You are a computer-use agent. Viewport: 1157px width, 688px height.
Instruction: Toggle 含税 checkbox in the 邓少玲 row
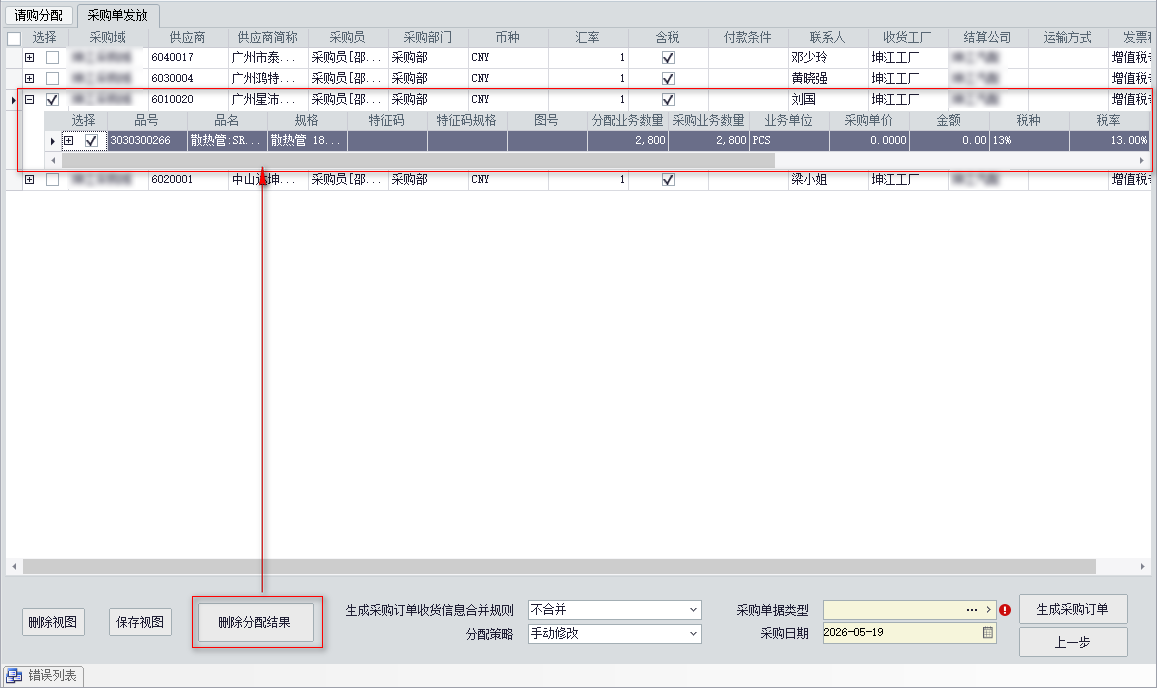pyautogui.click(x=669, y=58)
